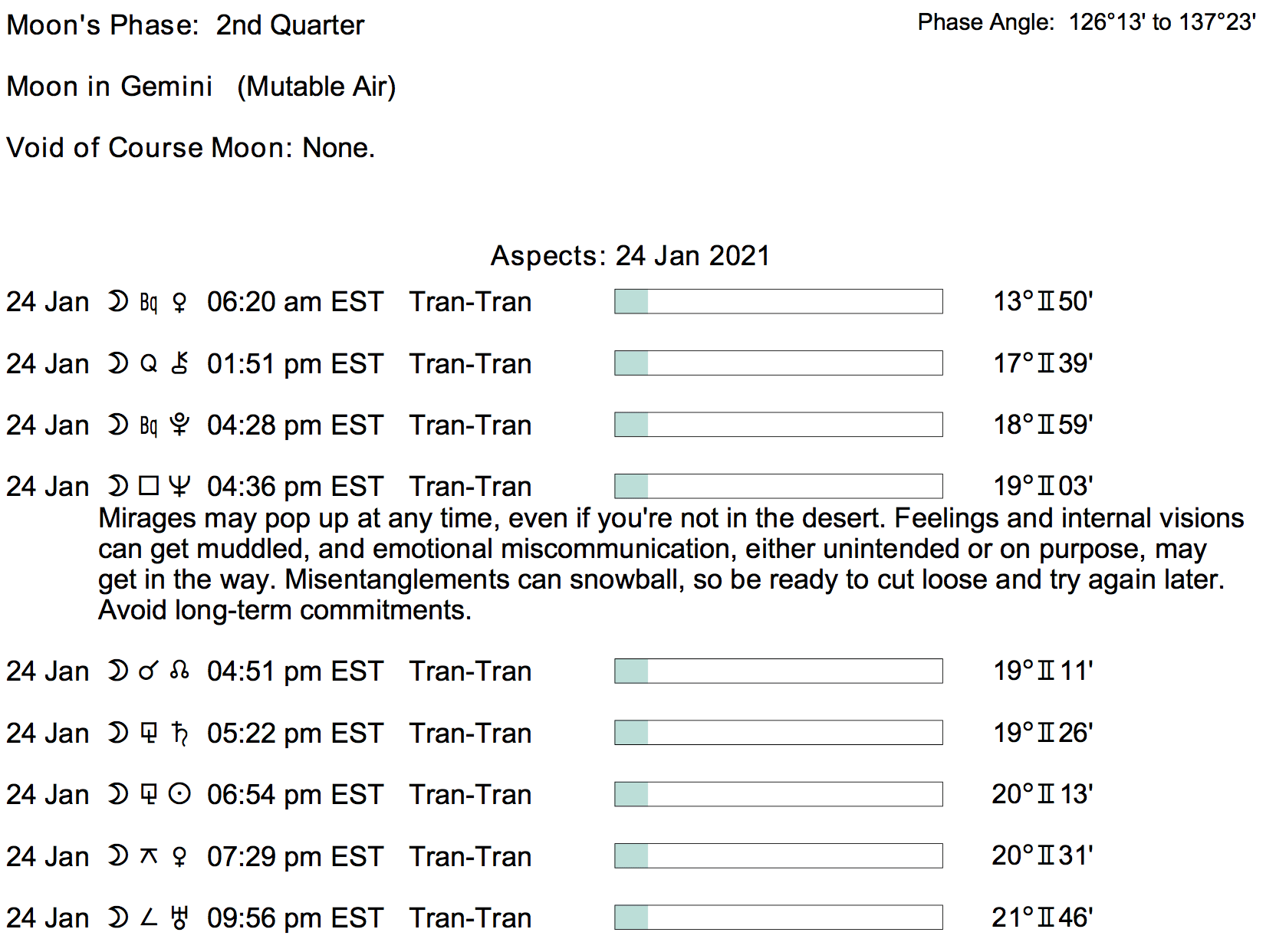Image resolution: width=1276 pixels, height=952 pixels.
Task: Click the progress bar for the 09:56 pm aspect
Action: point(778,918)
